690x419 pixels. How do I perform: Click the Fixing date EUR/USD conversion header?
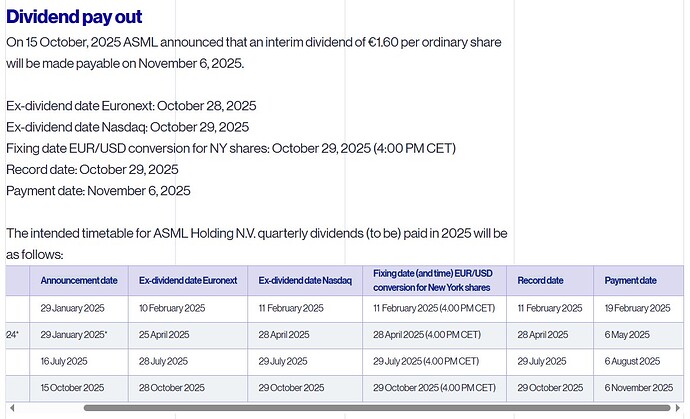point(433,280)
